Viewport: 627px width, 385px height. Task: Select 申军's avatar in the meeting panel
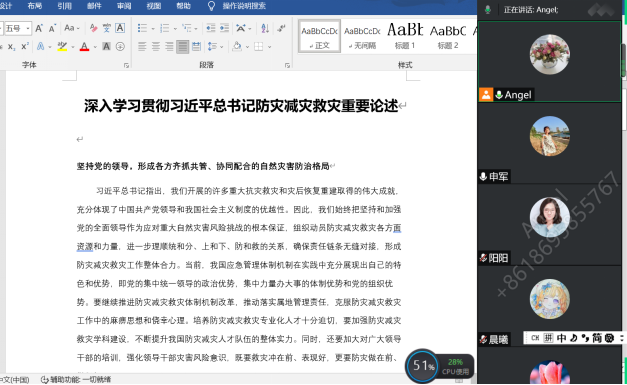tap(549, 136)
